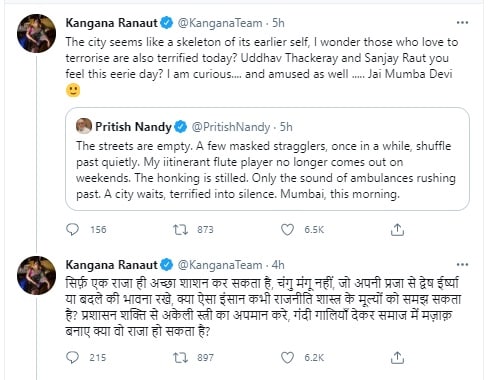Open the @KanganaTeam handle on first tweet
Image resolution: width=488 pixels, height=380 pixels.
[220, 23]
